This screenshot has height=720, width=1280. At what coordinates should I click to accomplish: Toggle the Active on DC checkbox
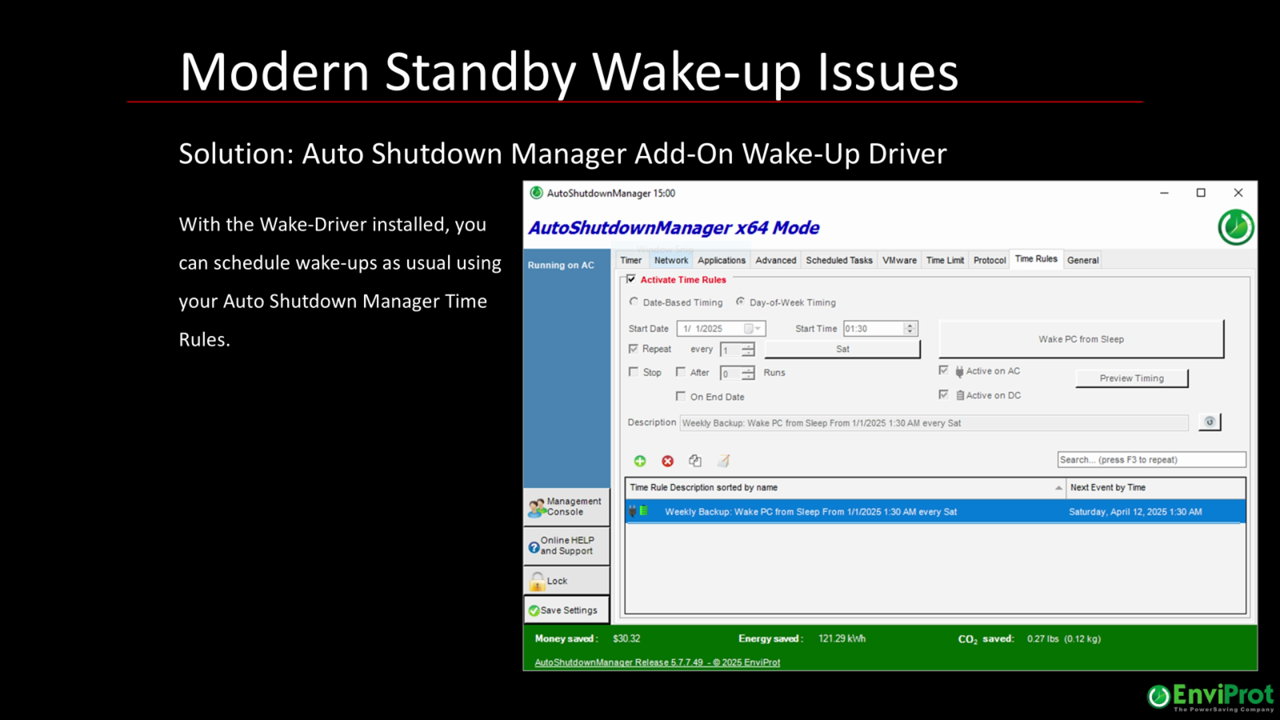943,395
